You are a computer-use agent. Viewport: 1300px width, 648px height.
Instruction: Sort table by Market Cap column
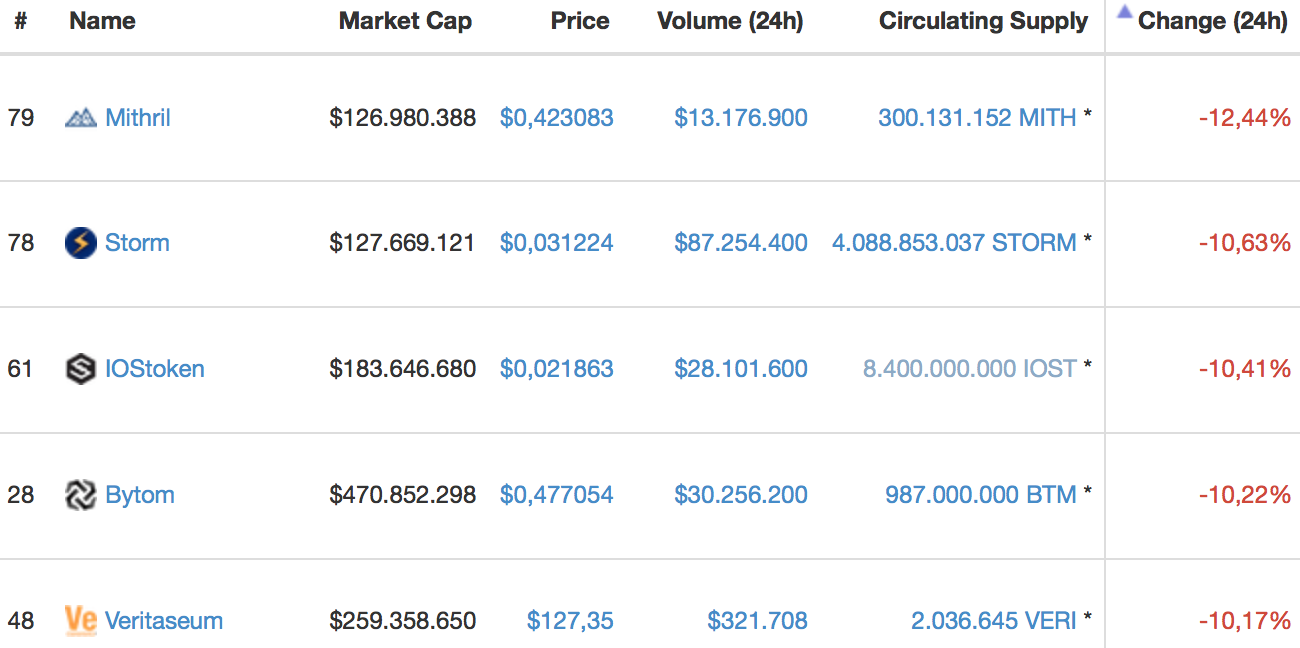(x=405, y=21)
